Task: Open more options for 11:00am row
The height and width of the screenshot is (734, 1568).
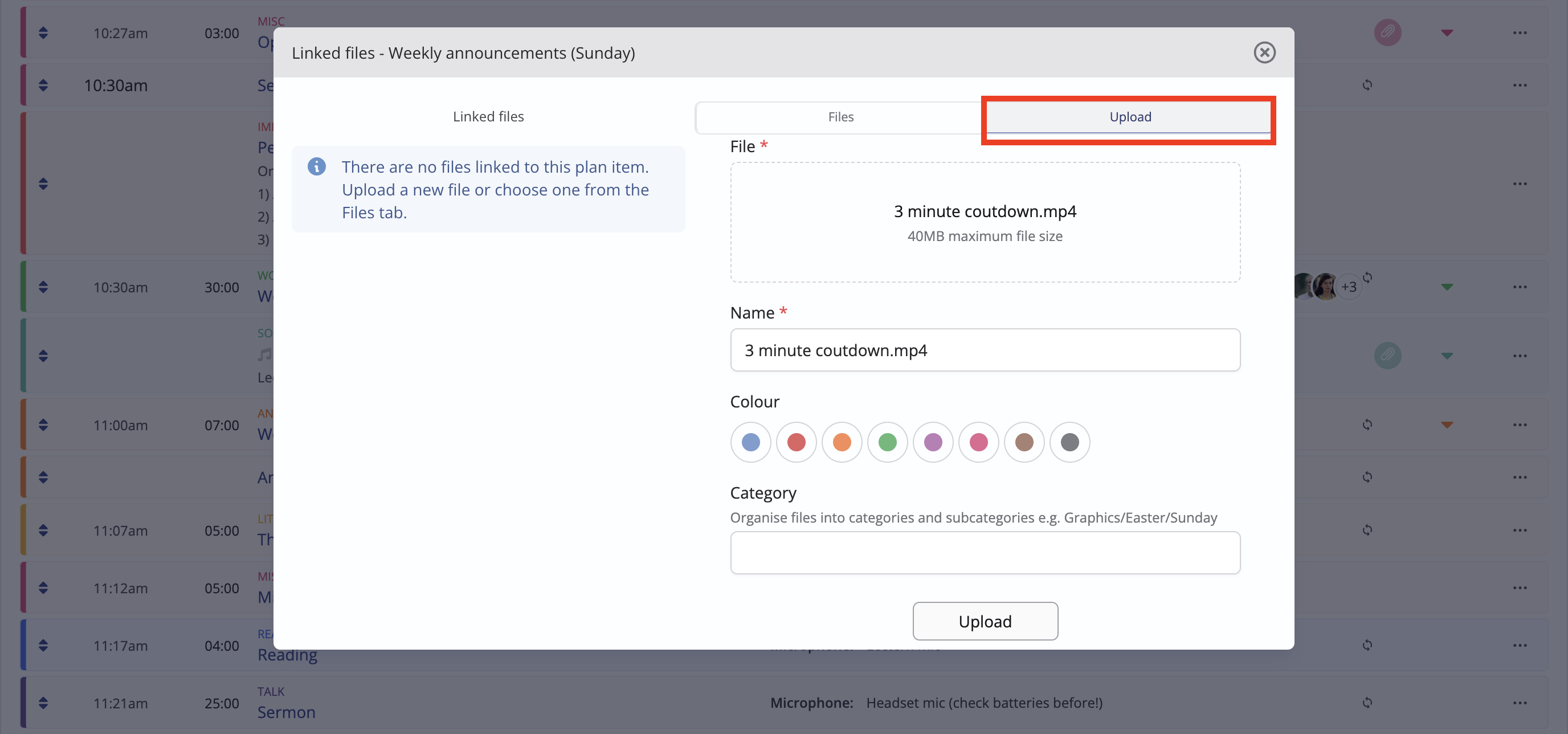Action: point(1520,425)
